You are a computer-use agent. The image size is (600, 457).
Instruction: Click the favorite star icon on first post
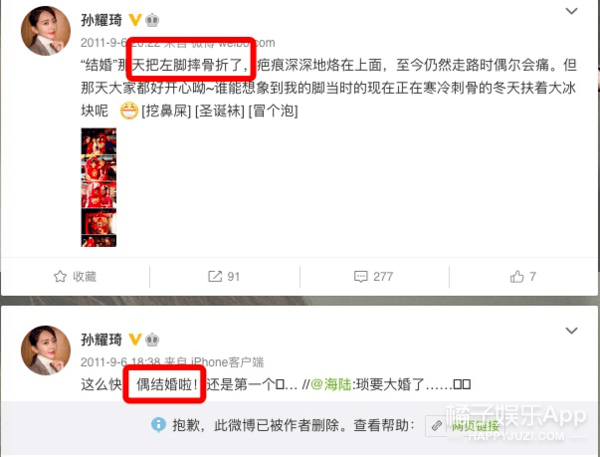tap(60, 276)
